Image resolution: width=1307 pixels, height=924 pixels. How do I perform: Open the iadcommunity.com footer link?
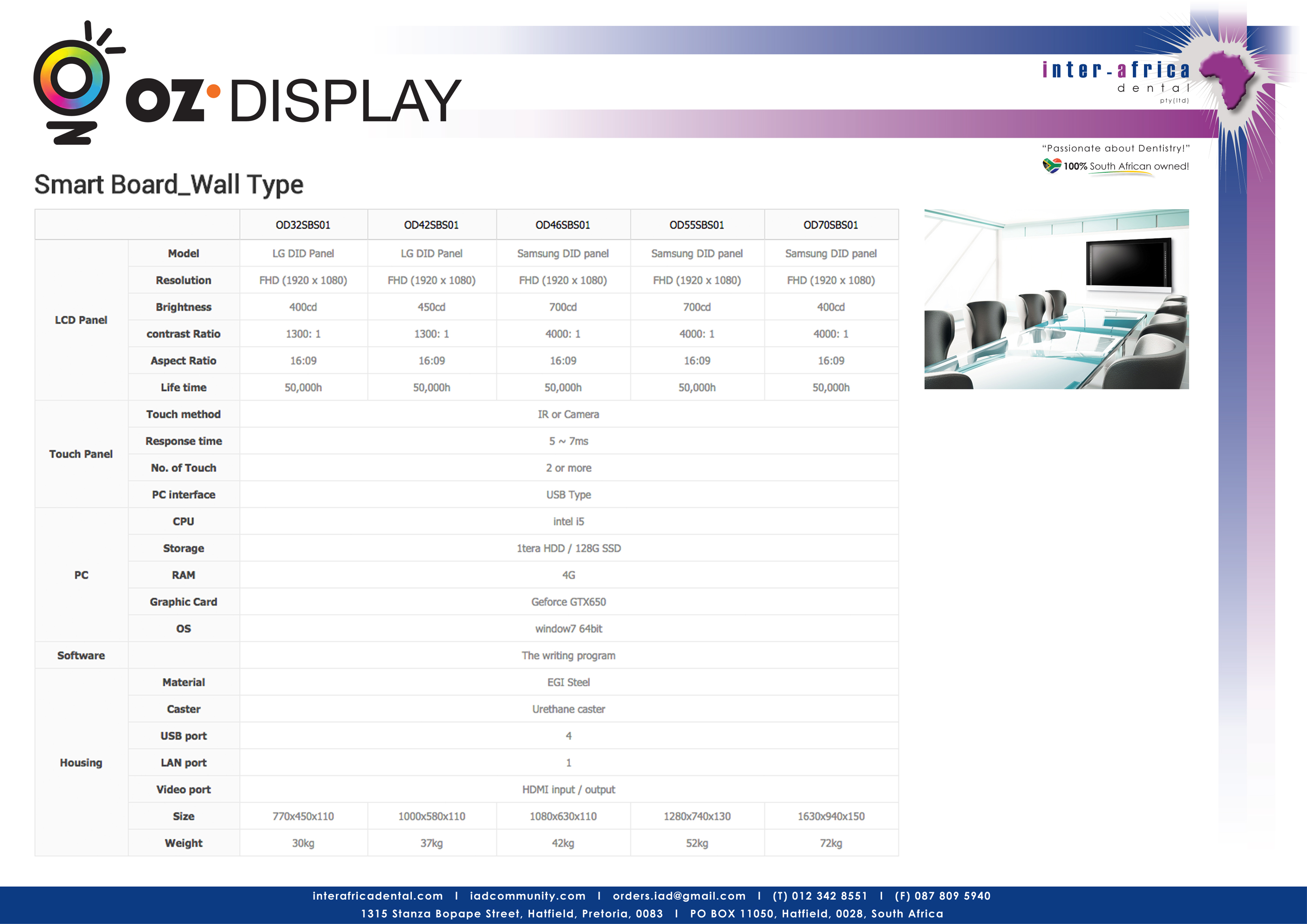point(527,896)
